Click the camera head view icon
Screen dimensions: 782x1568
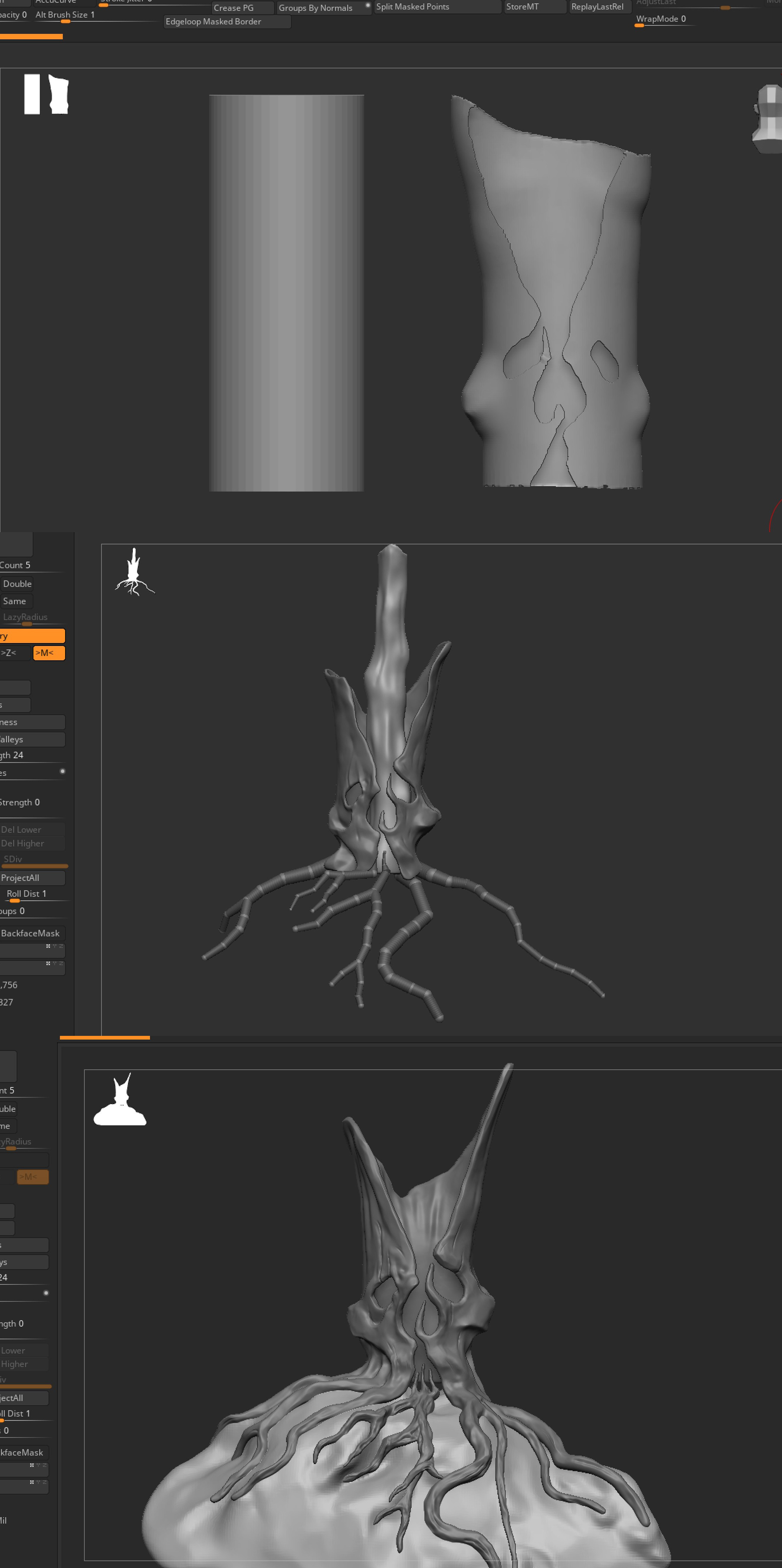click(x=767, y=119)
